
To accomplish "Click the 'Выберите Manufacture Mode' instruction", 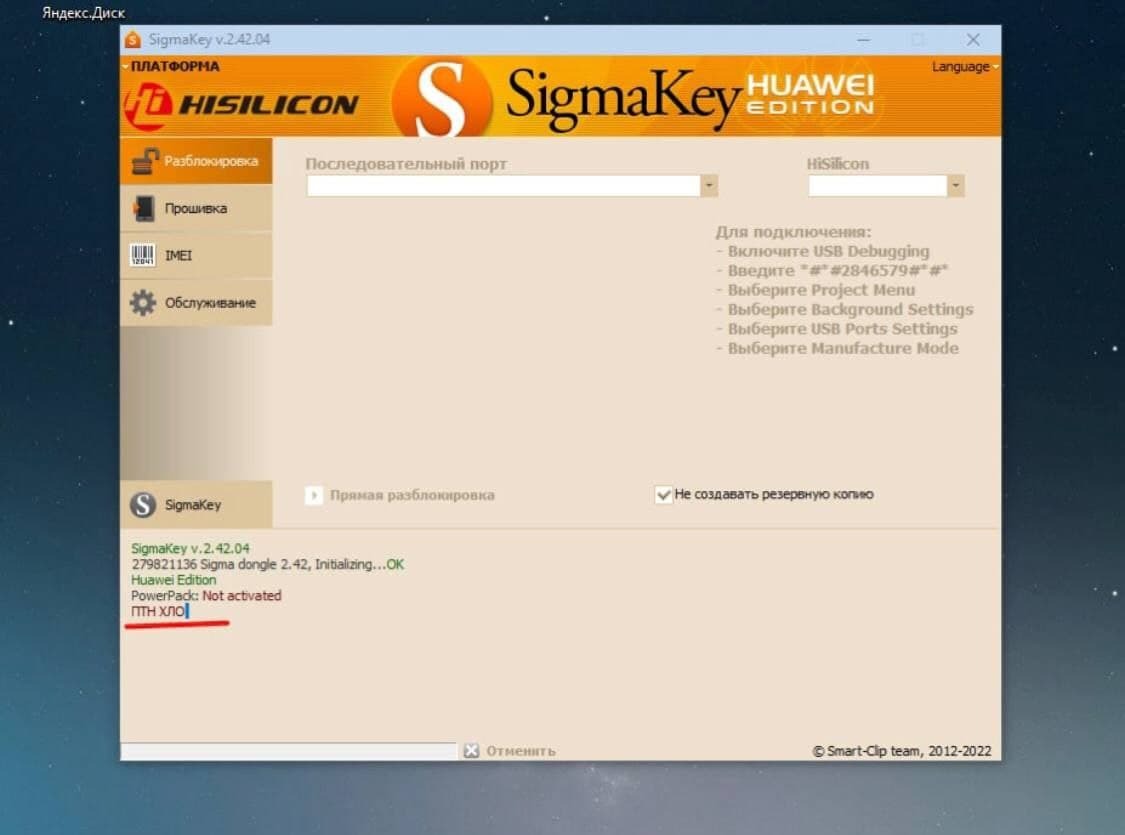I will click(837, 348).
